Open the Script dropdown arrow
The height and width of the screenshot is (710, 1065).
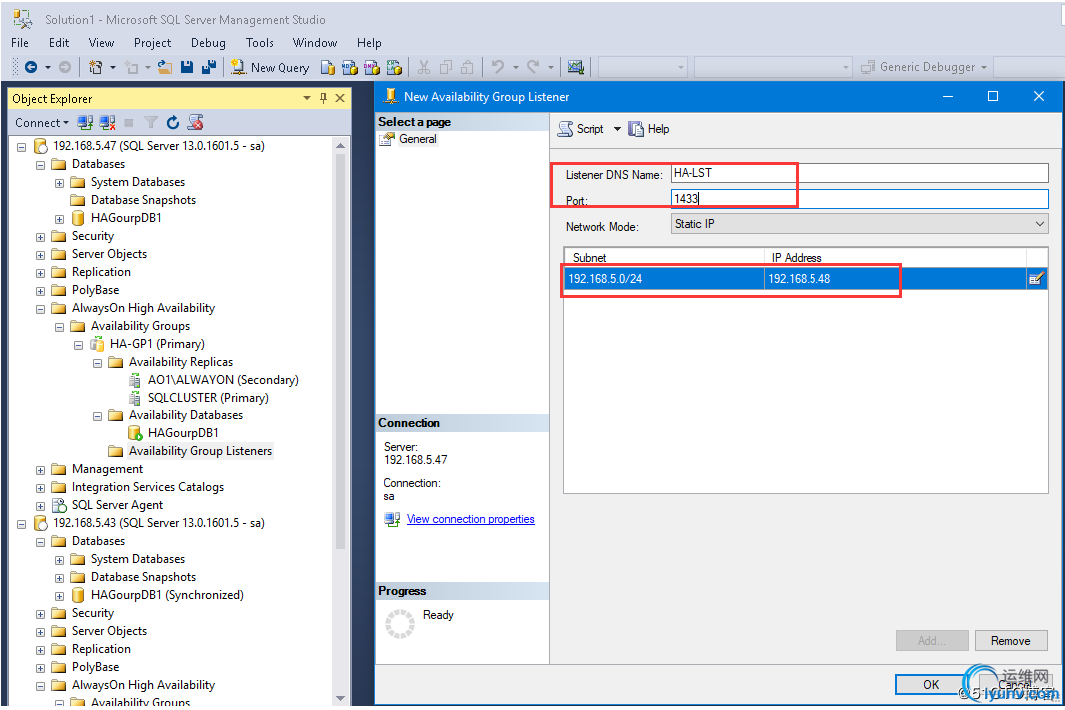tap(617, 129)
